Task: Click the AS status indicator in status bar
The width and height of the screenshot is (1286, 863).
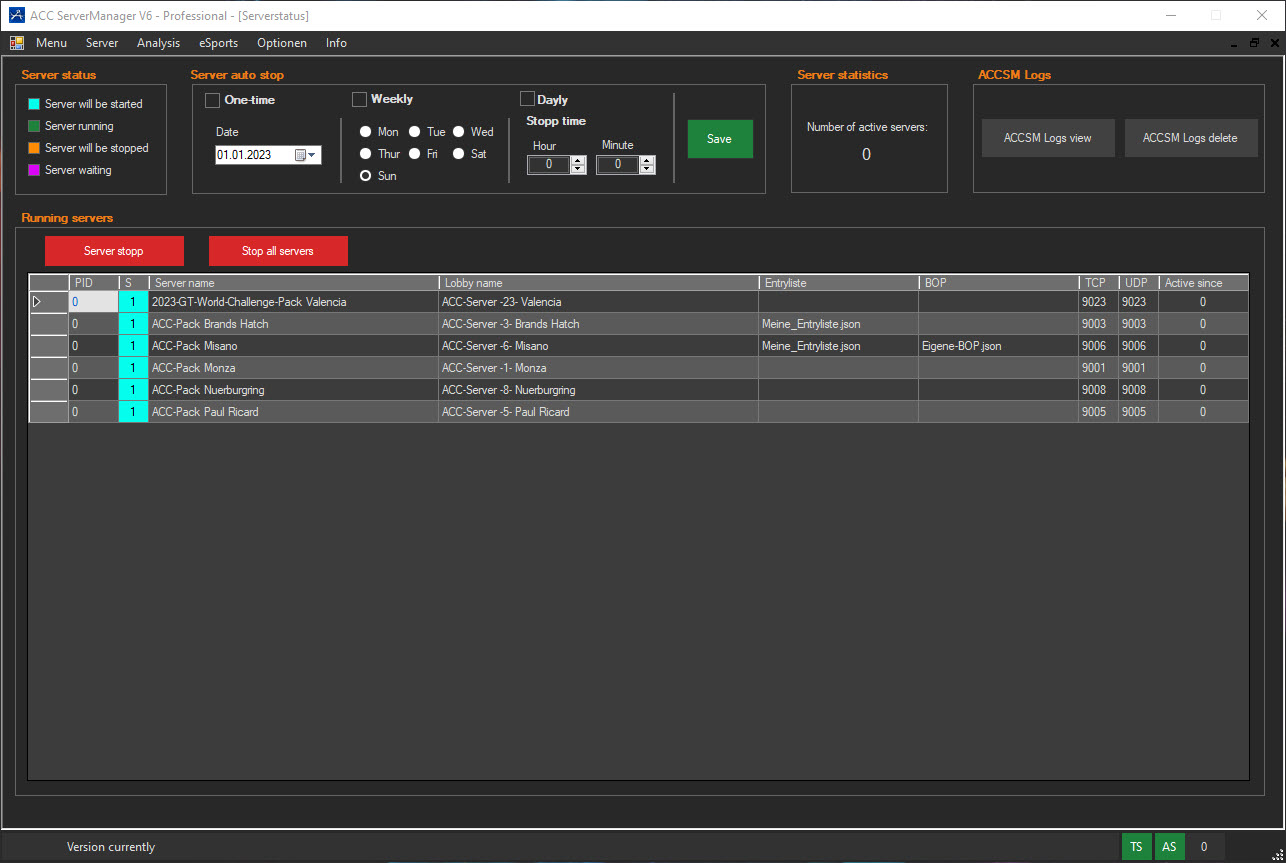Action: click(x=1168, y=846)
